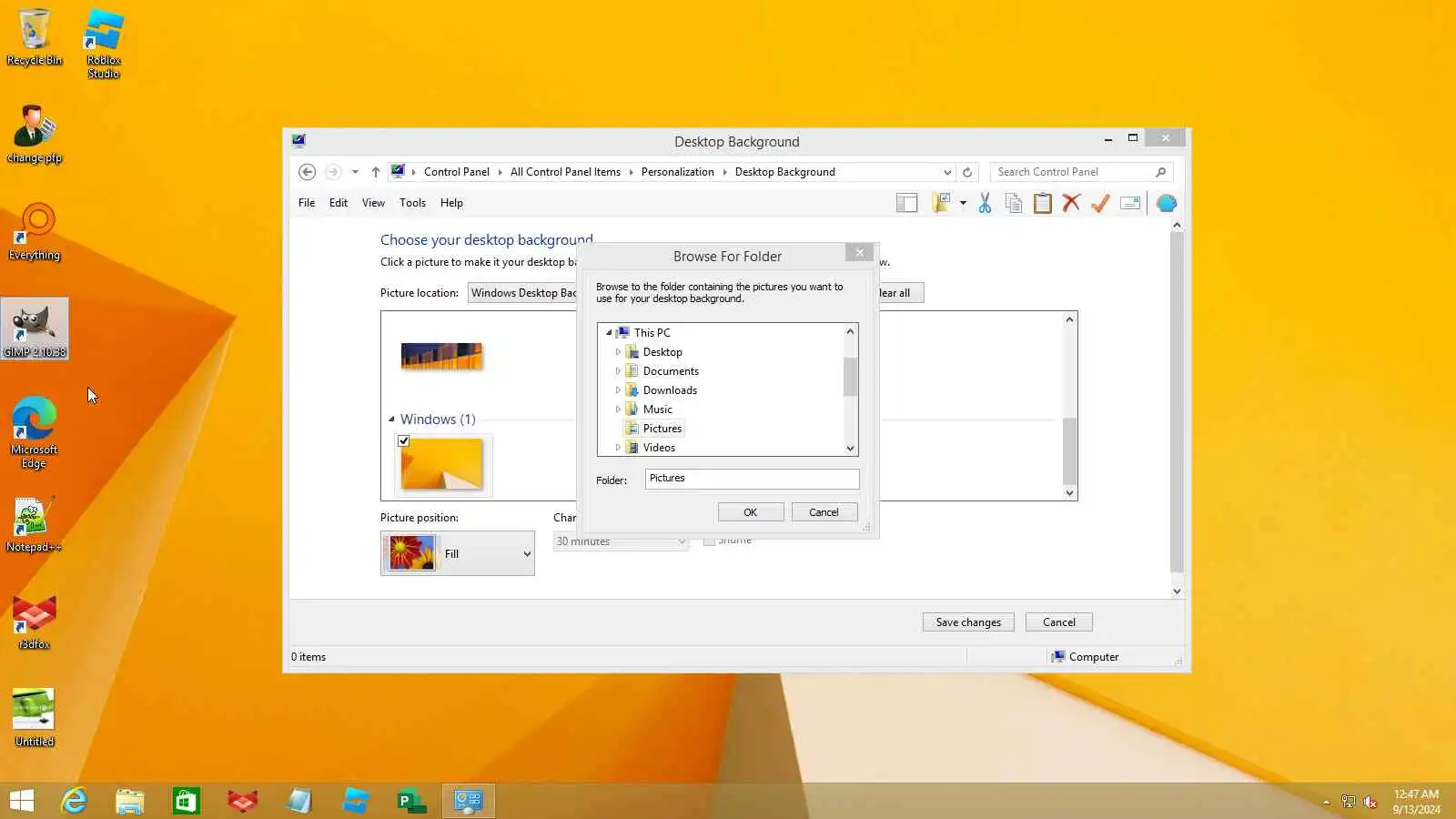Select Music in the folder tree
The image size is (1456, 819).
pyautogui.click(x=657, y=409)
